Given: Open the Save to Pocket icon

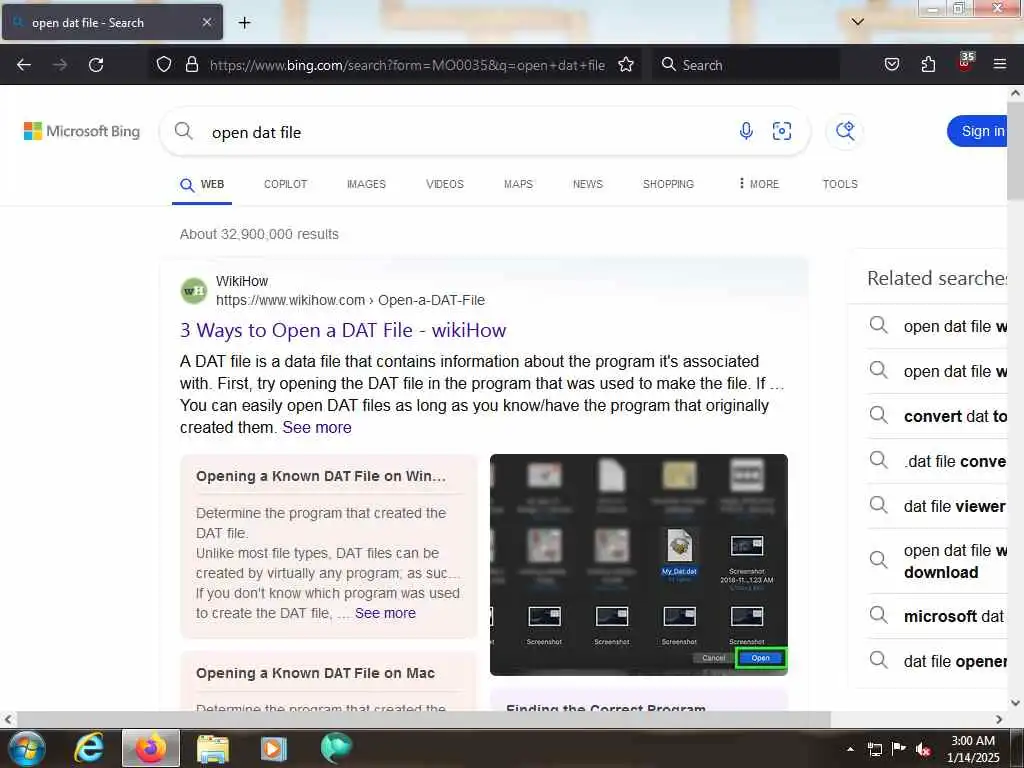Looking at the screenshot, I should (x=891, y=65).
